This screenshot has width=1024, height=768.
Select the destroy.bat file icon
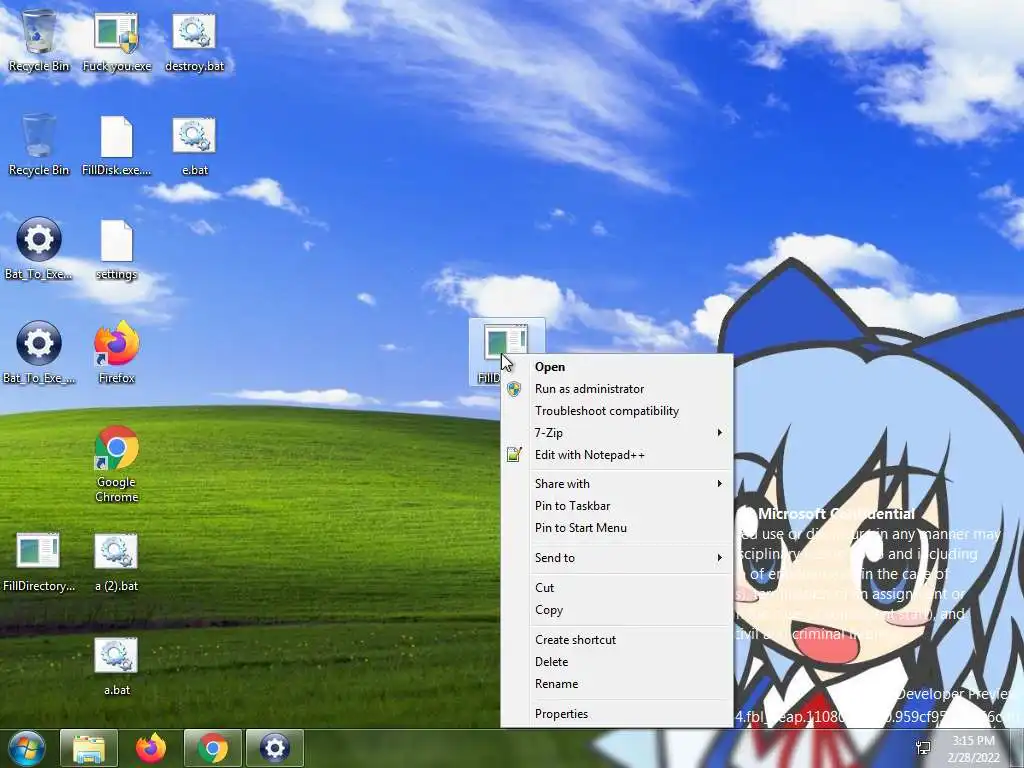(195, 40)
